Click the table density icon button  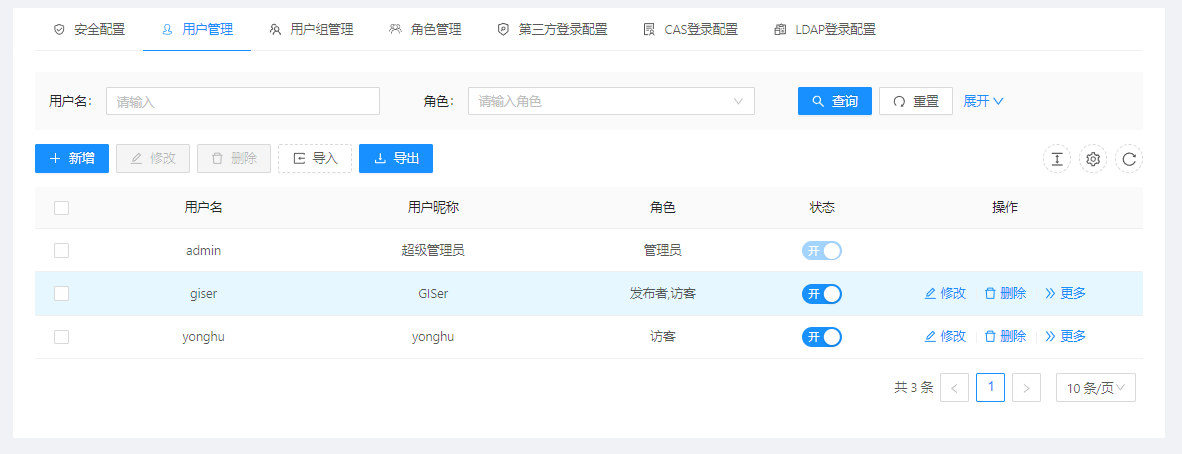[1057, 159]
